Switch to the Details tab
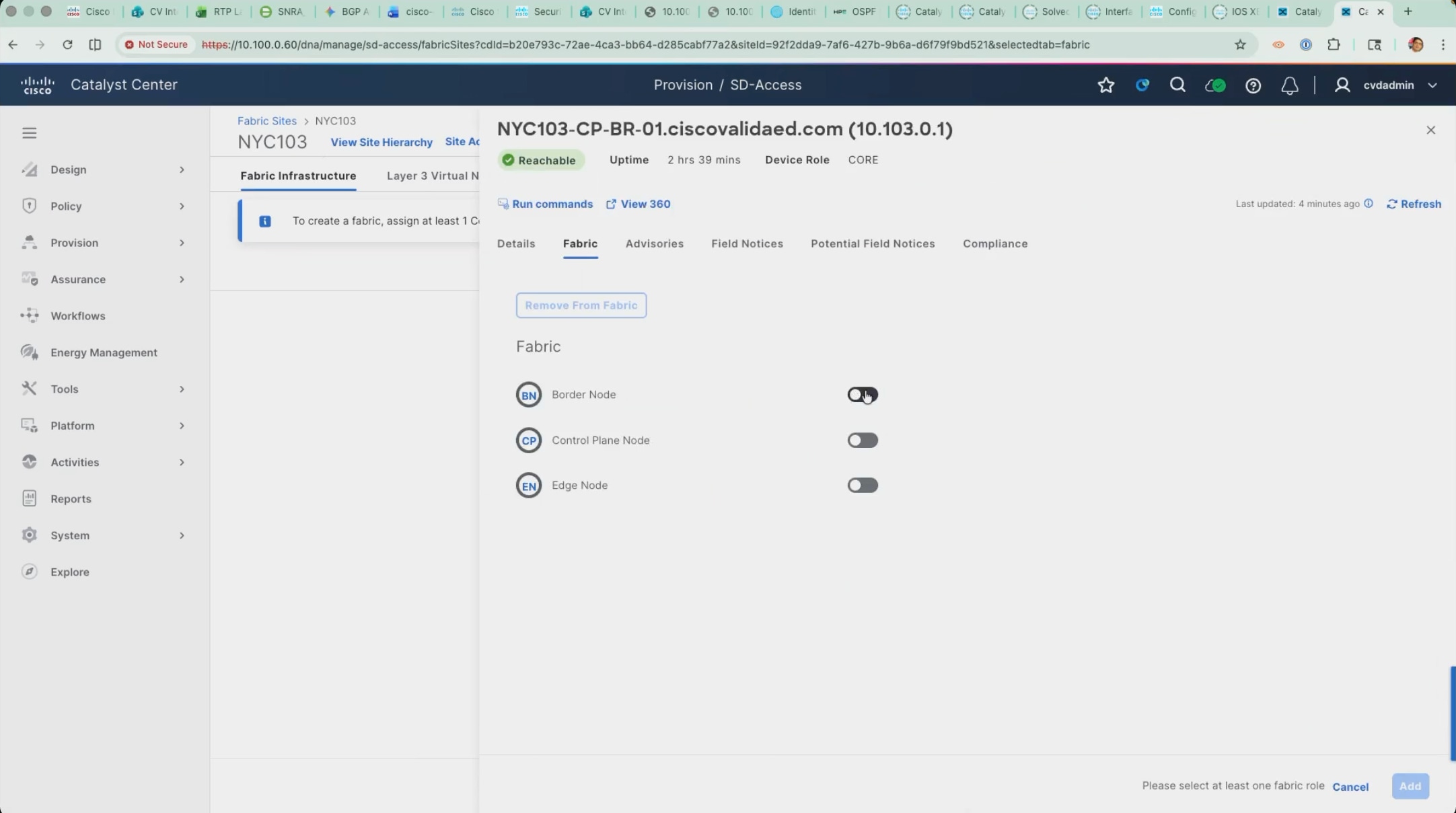 click(516, 243)
